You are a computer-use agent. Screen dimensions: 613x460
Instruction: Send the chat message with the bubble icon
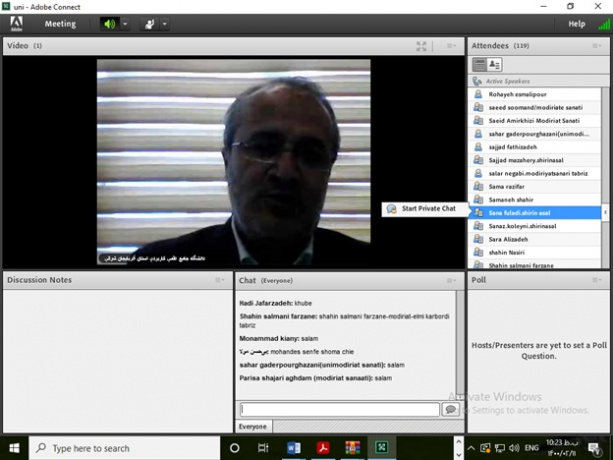(450, 409)
